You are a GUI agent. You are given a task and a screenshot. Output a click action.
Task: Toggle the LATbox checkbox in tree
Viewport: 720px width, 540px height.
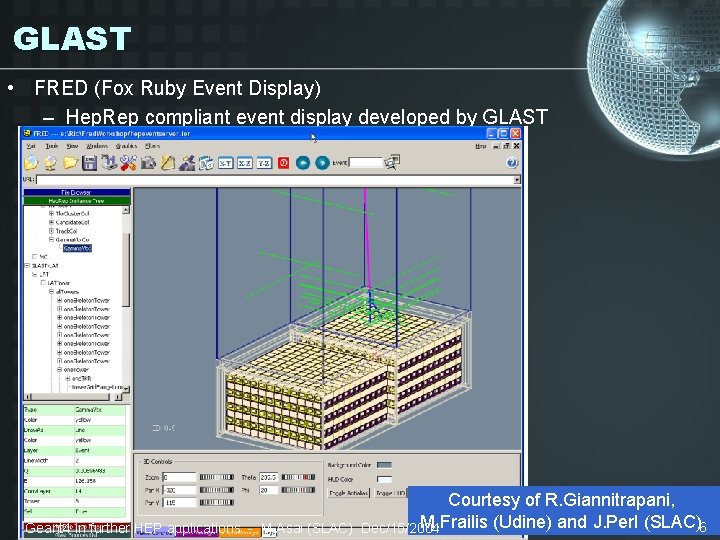[x=43, y=283]
